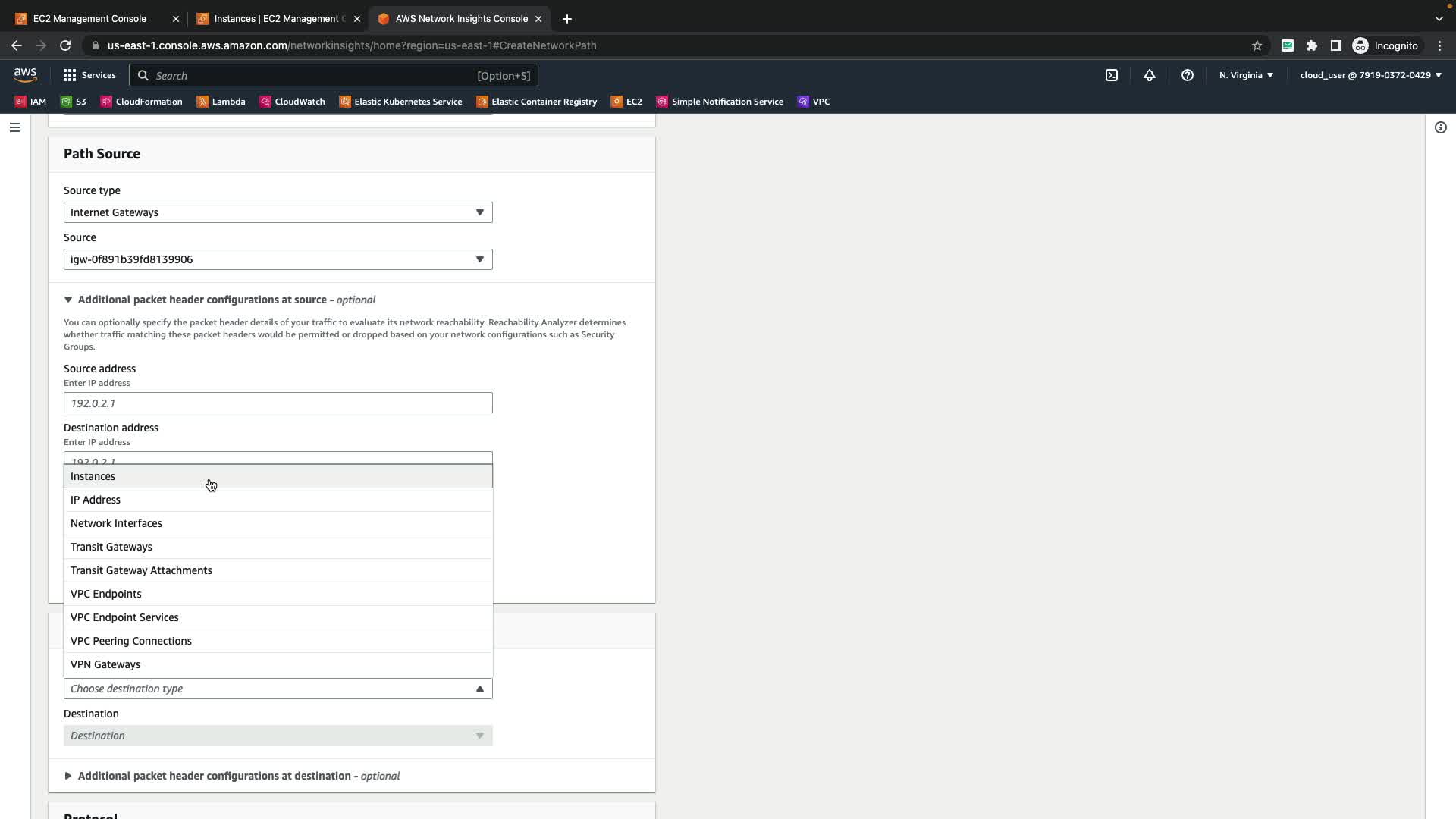
Task: Open the Source igw dropdown
Action: (278, 259)
